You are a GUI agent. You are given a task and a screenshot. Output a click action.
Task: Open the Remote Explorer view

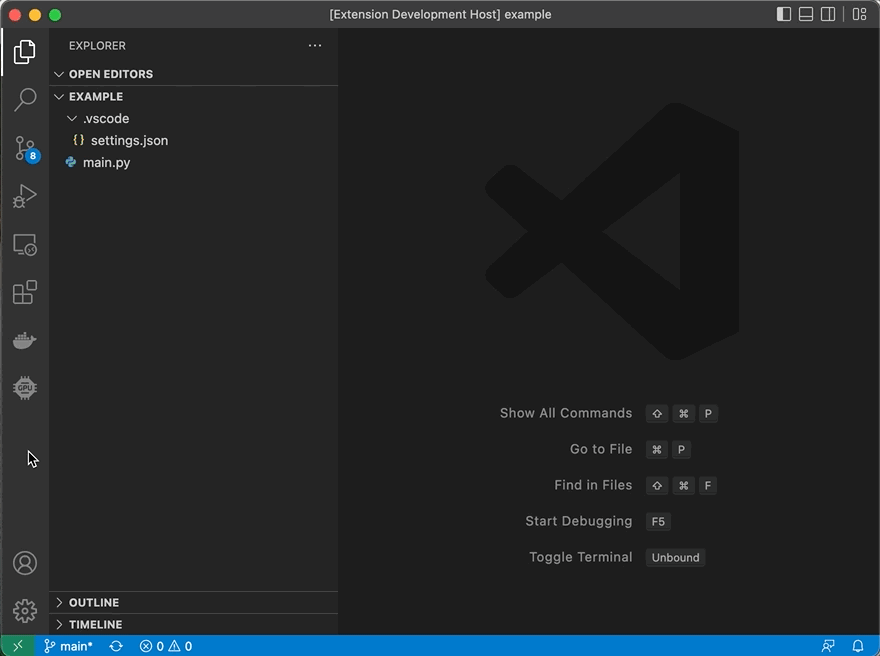click(25, 245)
